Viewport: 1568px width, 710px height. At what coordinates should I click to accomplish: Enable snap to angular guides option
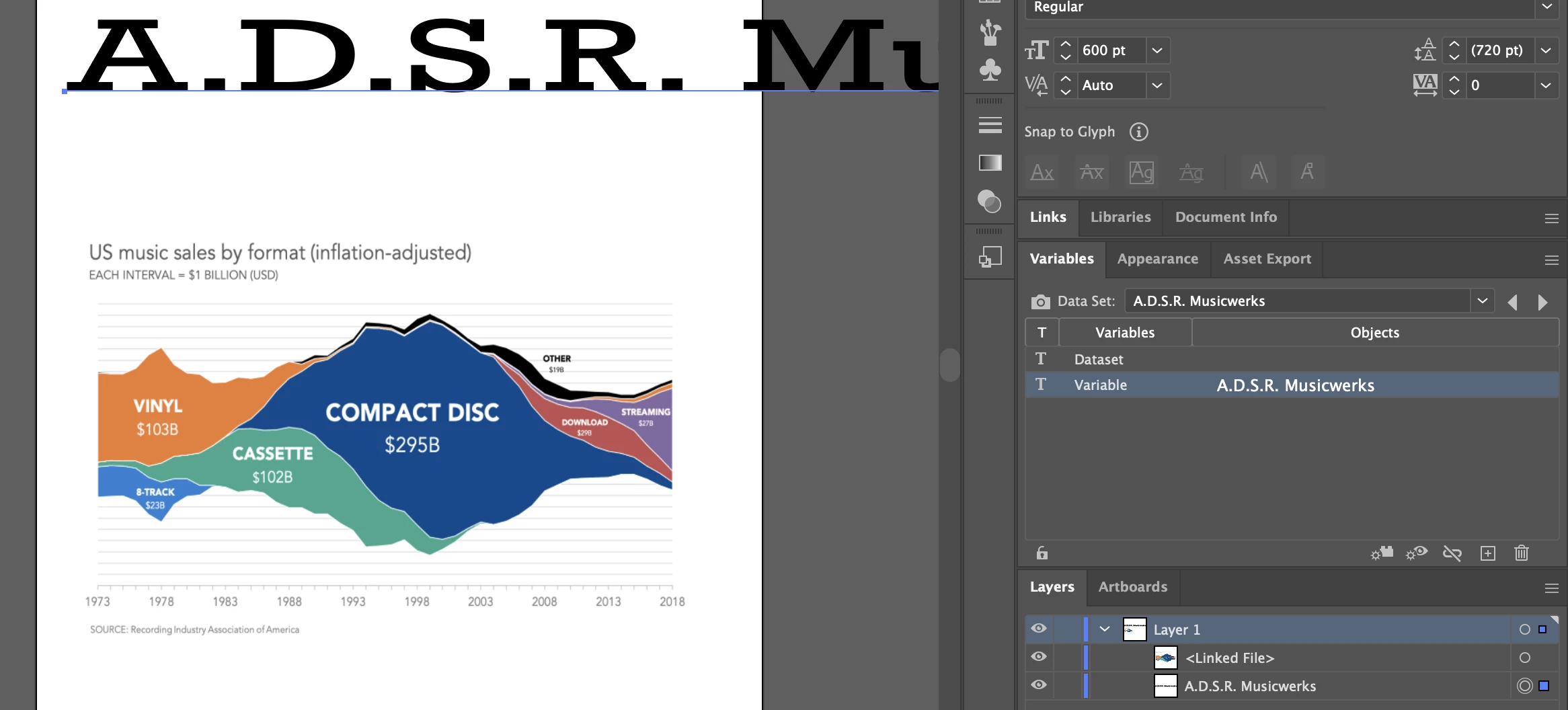[1259, 172]
